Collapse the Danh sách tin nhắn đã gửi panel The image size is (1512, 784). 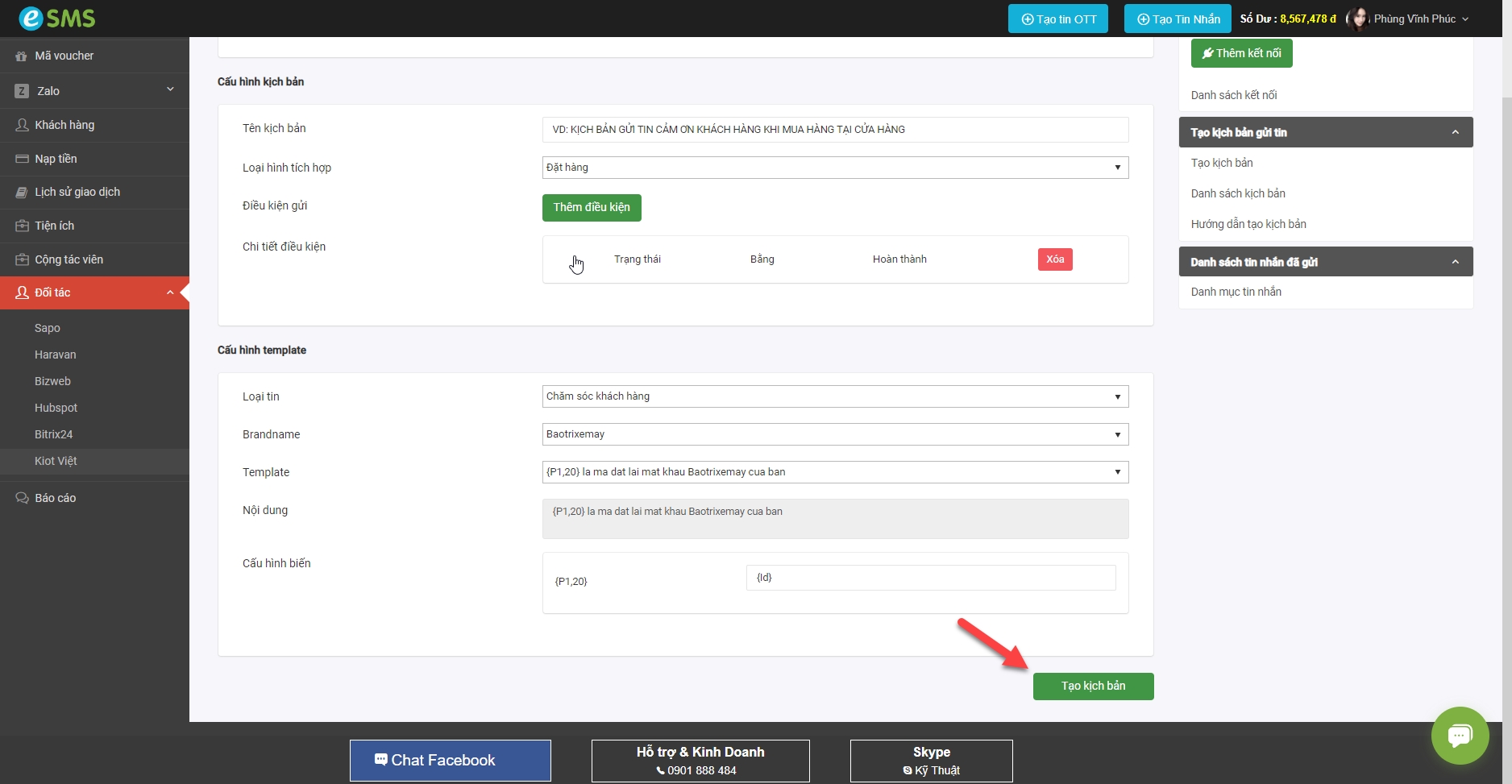(x=1455, y=262)
